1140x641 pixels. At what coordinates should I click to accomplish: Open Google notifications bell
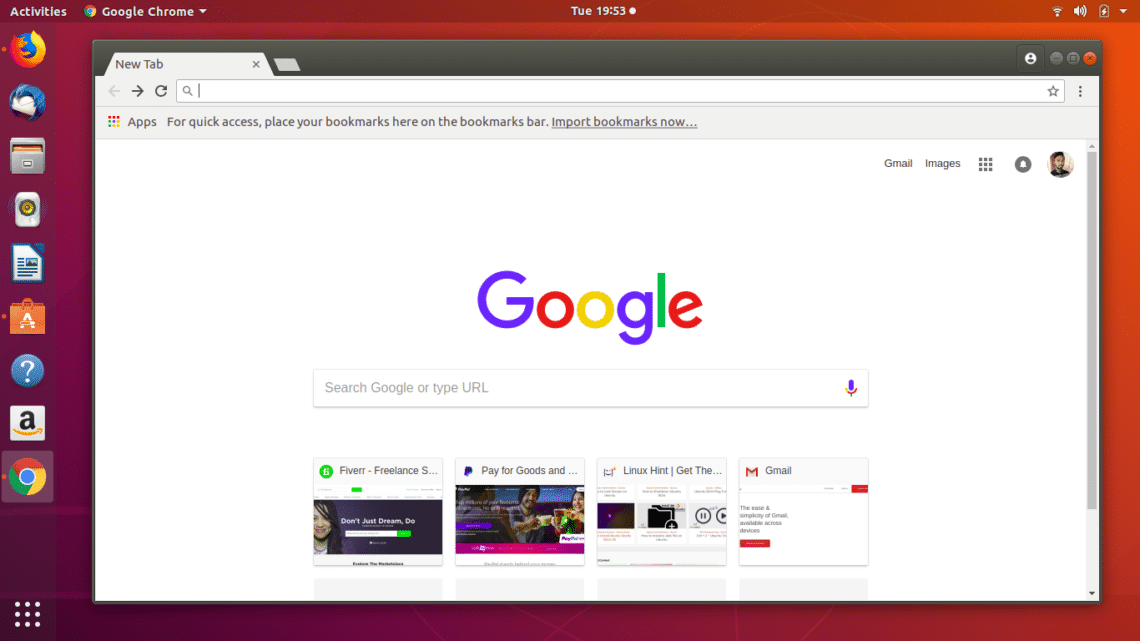1023,164
